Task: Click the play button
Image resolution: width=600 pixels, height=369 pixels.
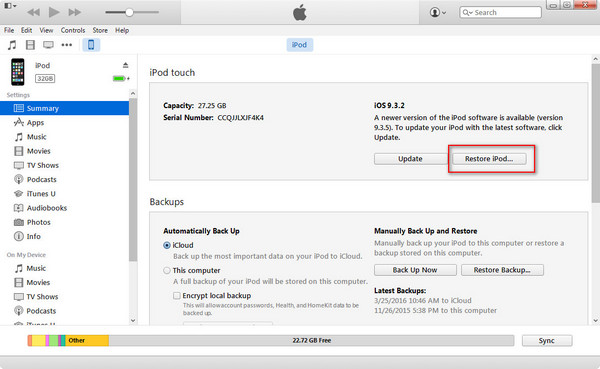Action: pos(54,12)
